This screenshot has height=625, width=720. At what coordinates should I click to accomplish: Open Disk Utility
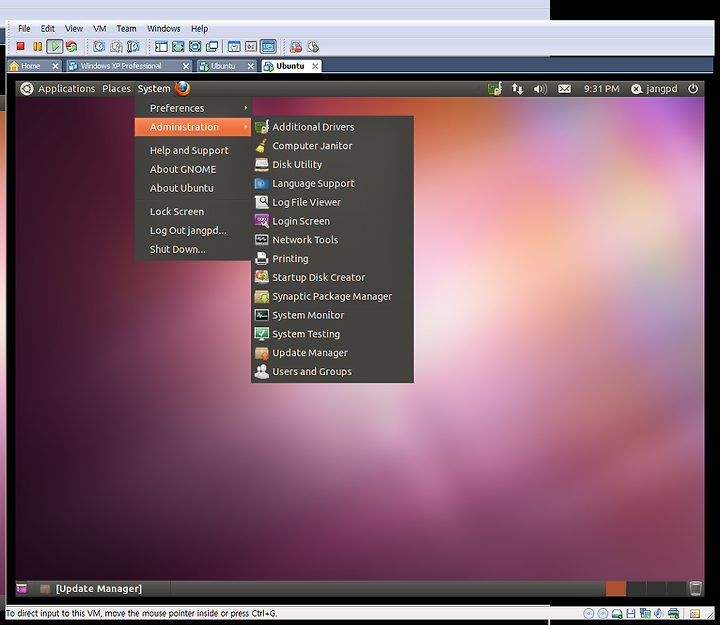(332, 164)
